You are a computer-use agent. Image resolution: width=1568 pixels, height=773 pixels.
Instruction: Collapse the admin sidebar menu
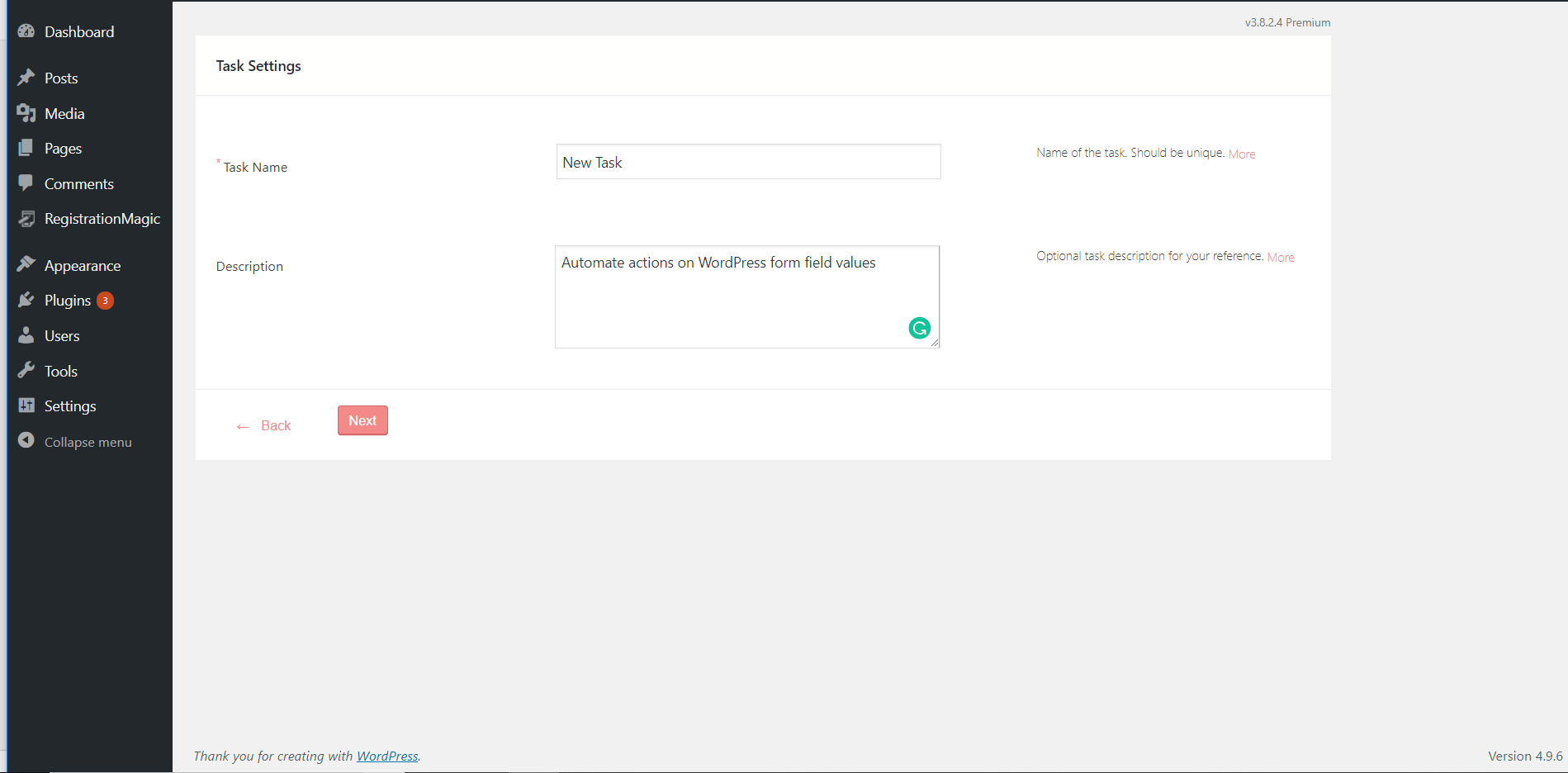tap(27, 441)
